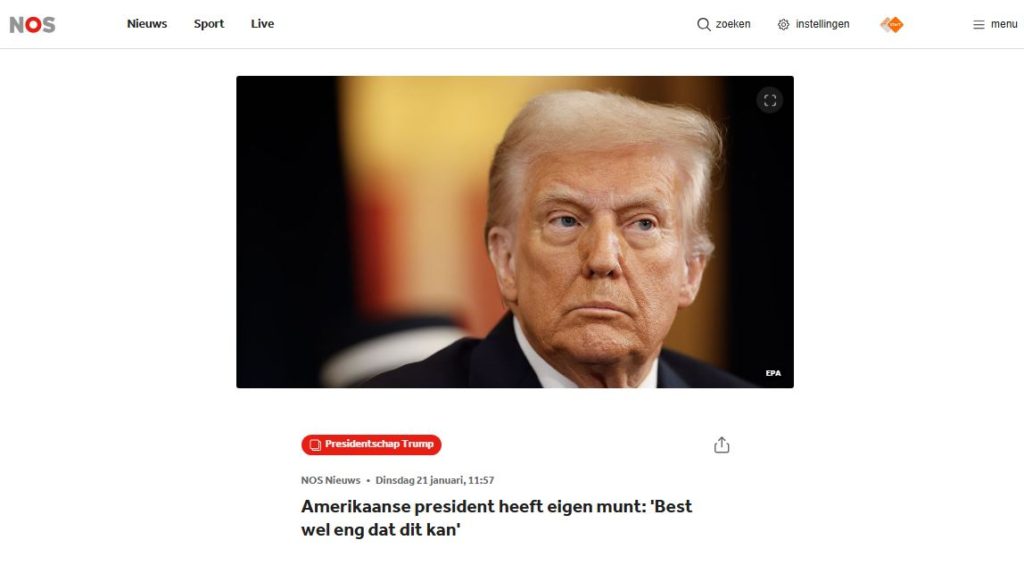Go to the Live tab
This screenshot has width=1024, height=565.
[263, 24]
